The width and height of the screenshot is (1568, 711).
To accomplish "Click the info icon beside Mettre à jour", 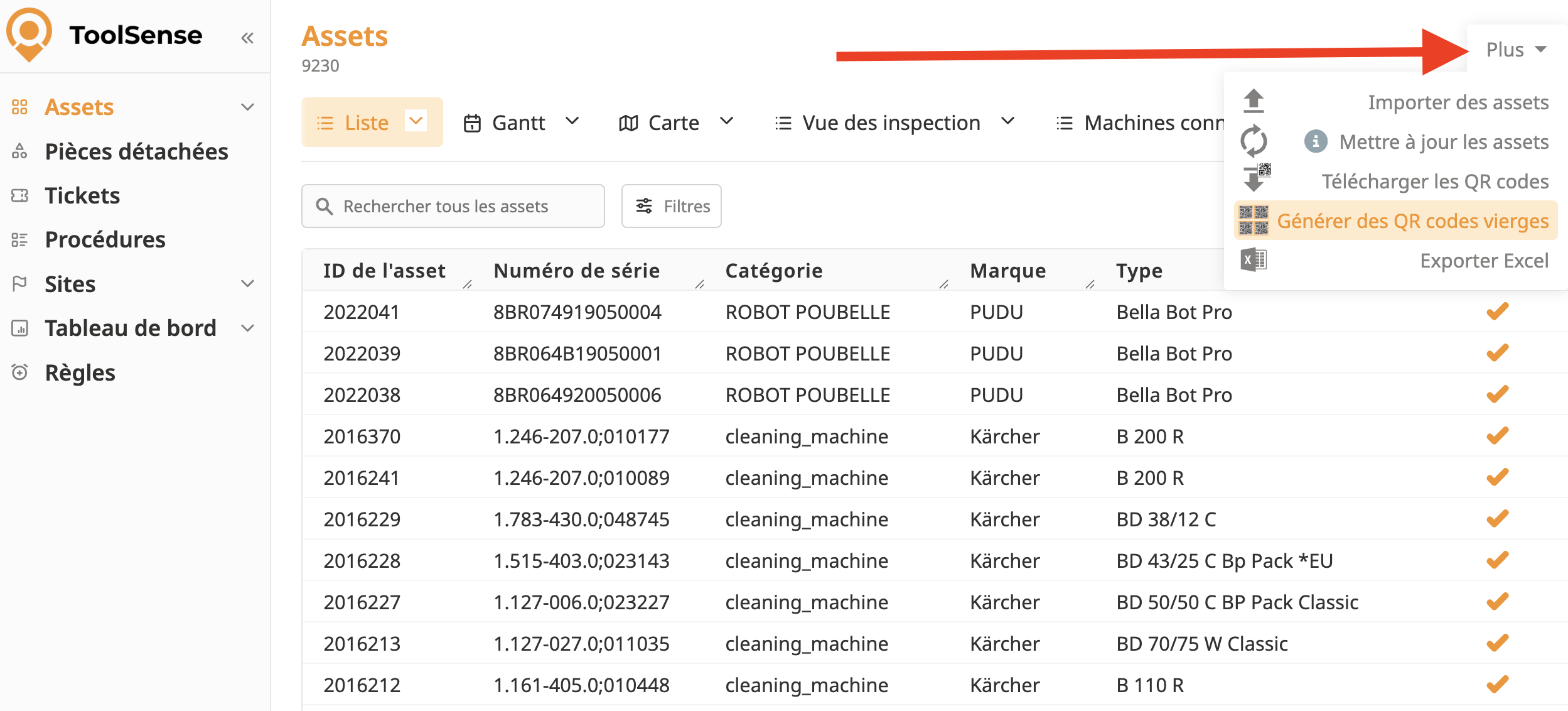I will coord(1316,141).
